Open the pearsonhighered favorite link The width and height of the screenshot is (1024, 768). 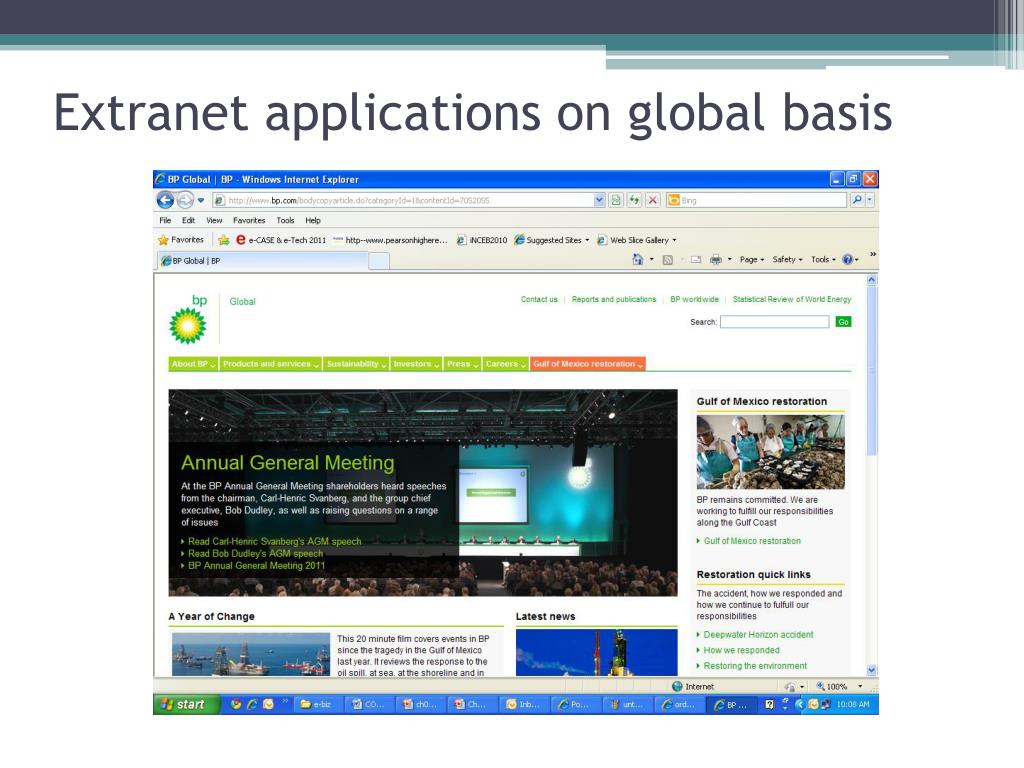pos(391,240)
